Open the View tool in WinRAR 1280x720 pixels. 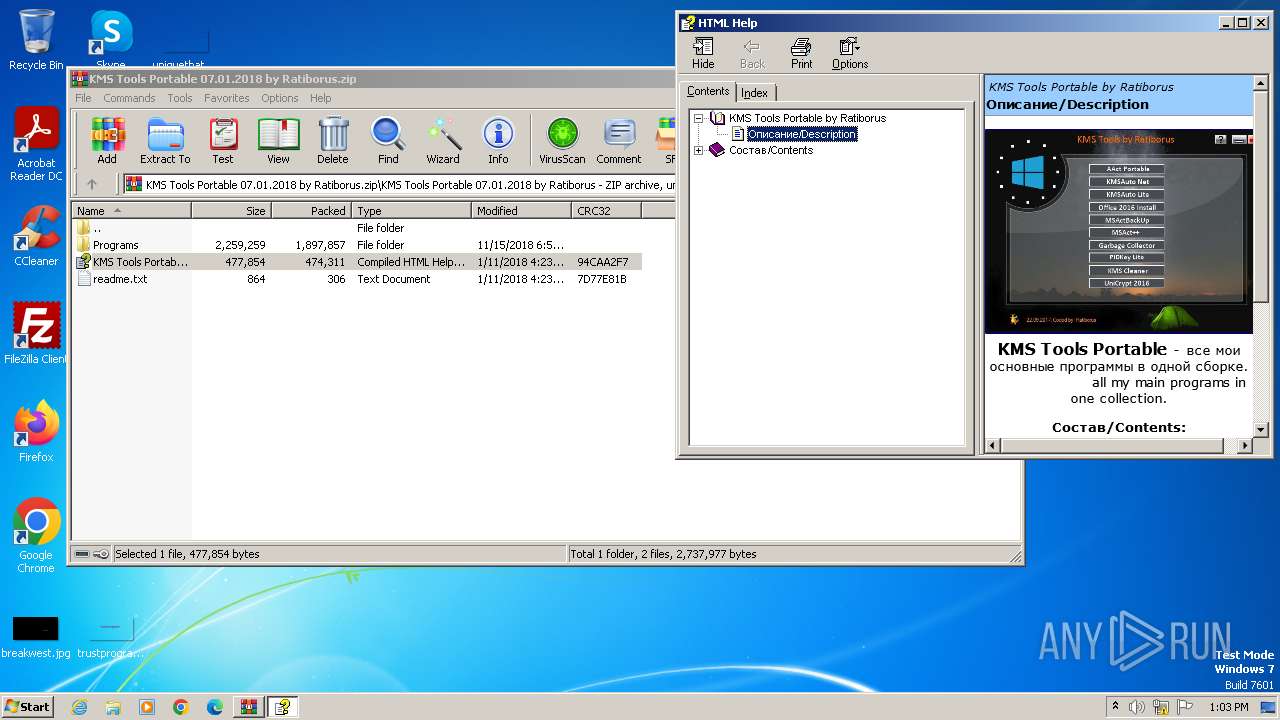(x=278, y=141)
